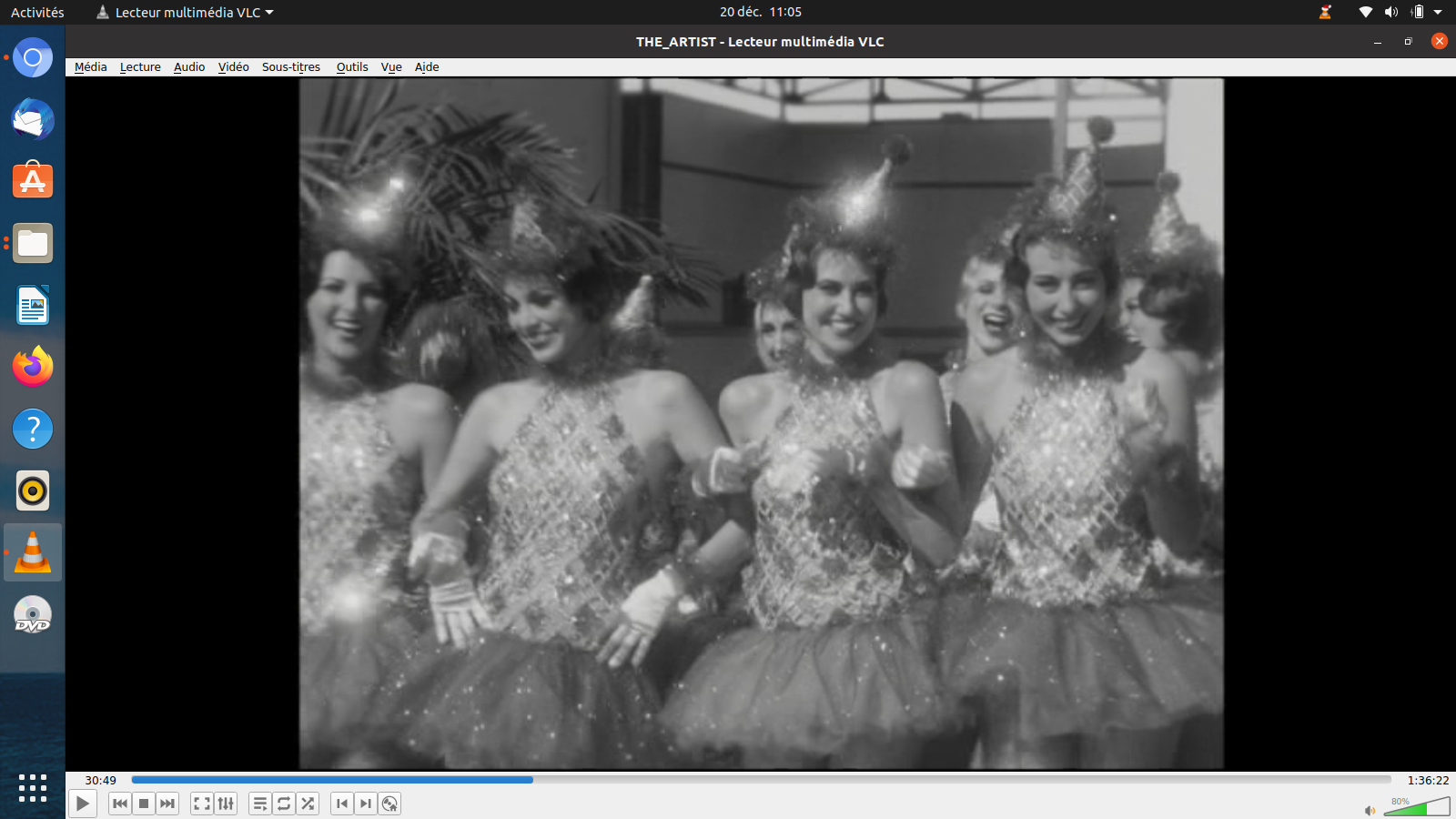Expand Lecteur multimédia VLC app menu

pos(186,12)
